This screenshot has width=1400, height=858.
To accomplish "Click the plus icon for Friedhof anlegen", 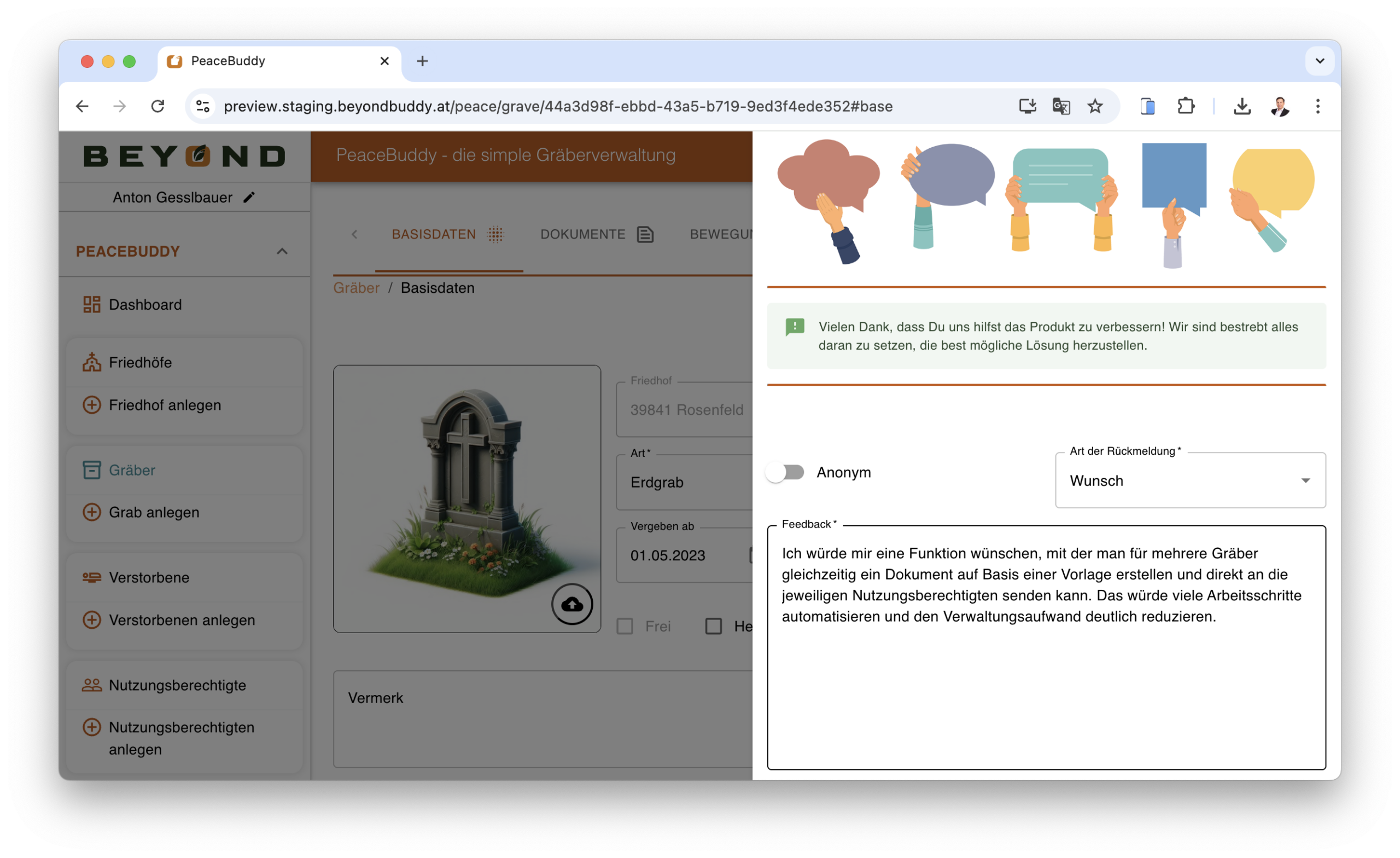I will point(91,405).
